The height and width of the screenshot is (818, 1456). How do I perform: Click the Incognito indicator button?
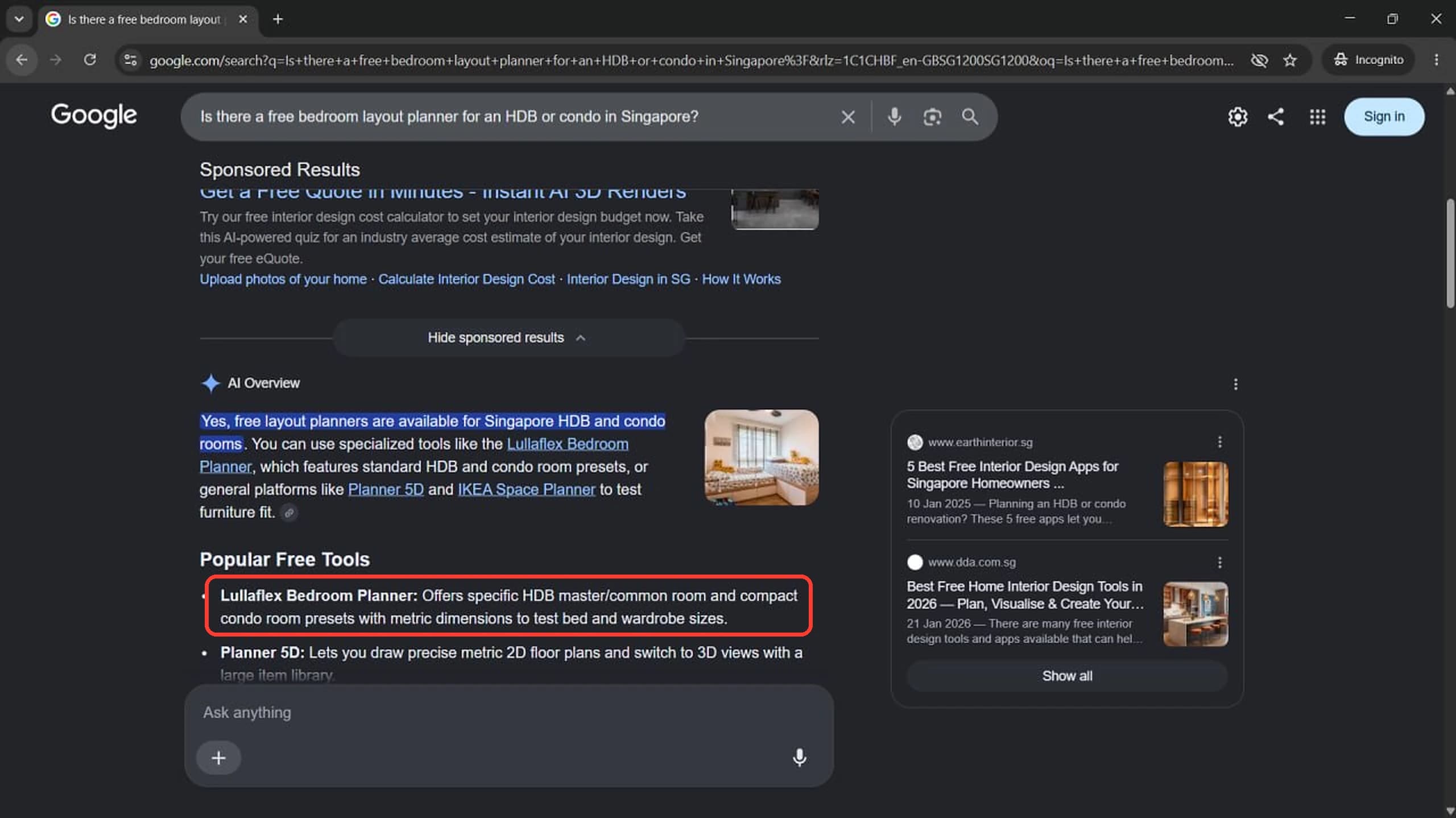(x=1368, y=60)
